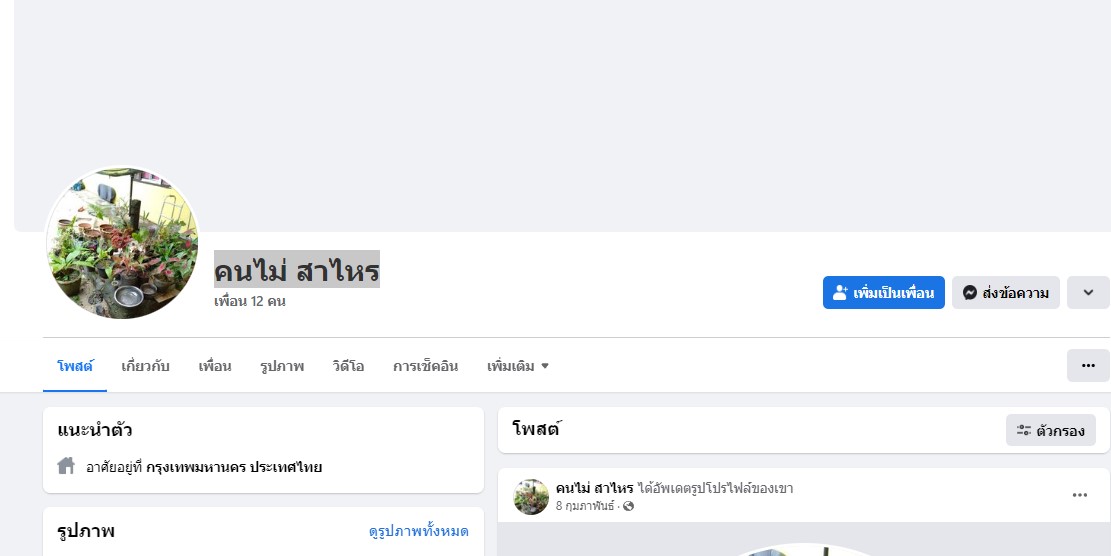
Task: Go to the รูปภาพ tab
Action: pyautogui.click(x=281, y=366)
